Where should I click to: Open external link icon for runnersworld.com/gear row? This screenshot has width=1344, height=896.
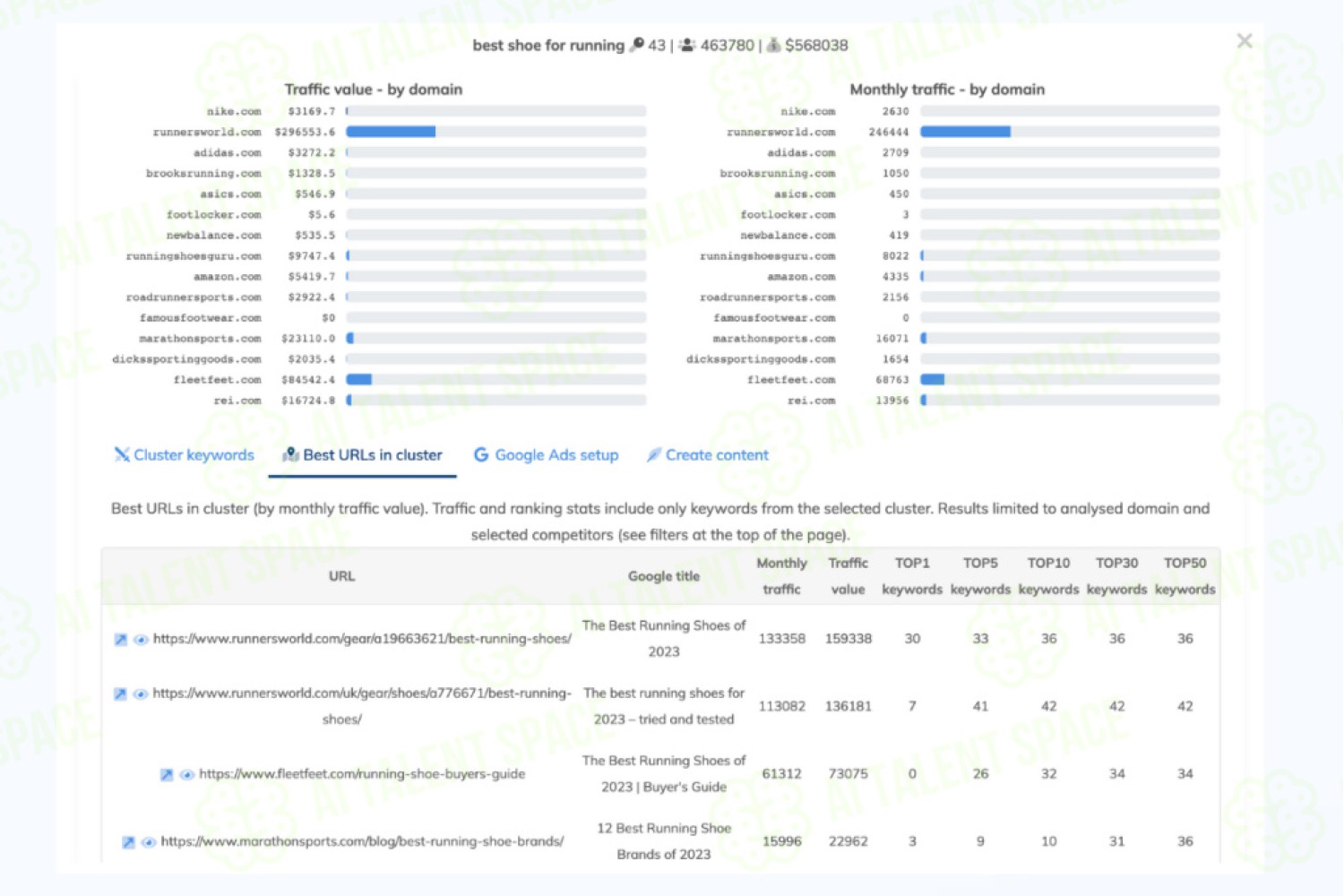click(x=120, y=640)
